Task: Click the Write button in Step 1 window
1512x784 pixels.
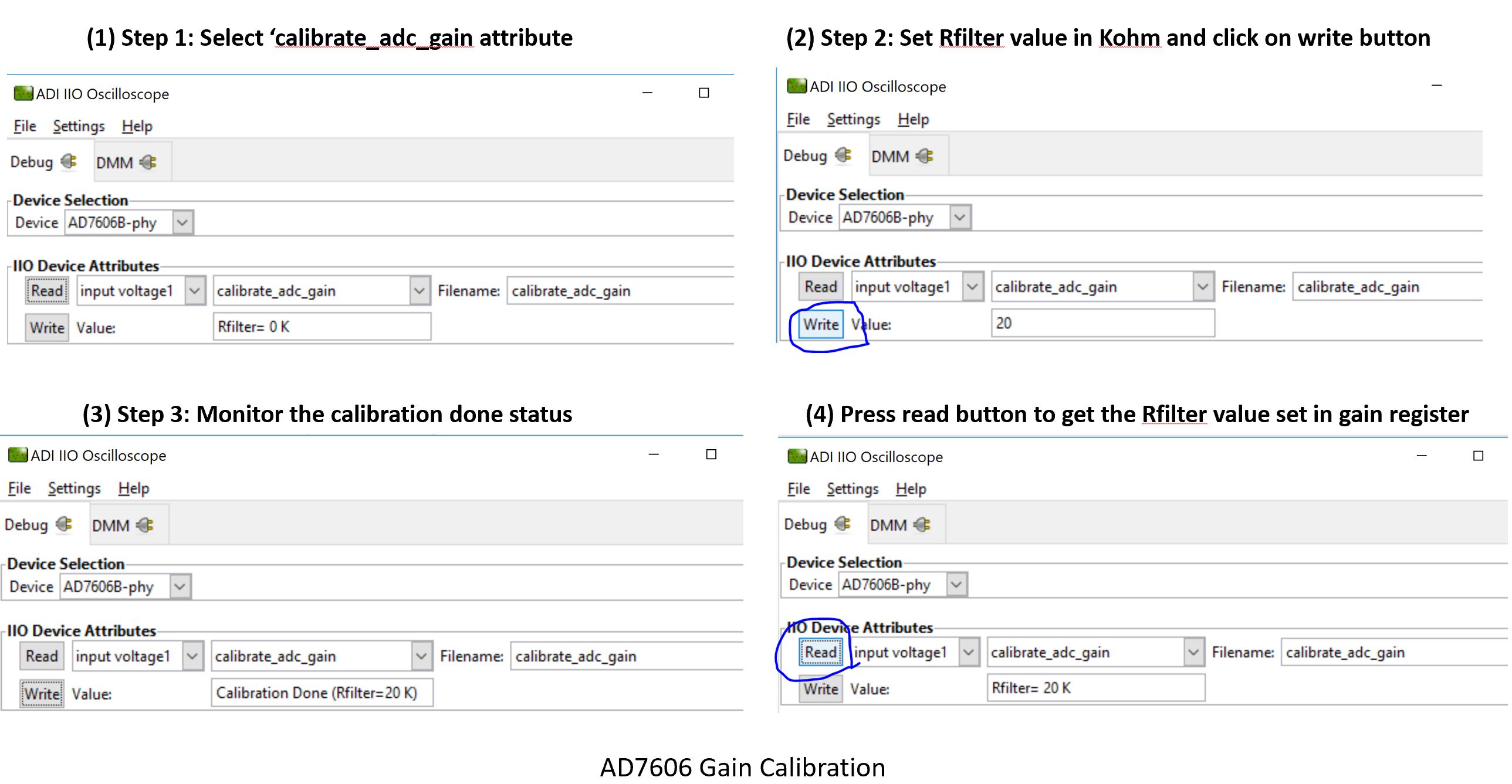Action: tap(47, 327)
